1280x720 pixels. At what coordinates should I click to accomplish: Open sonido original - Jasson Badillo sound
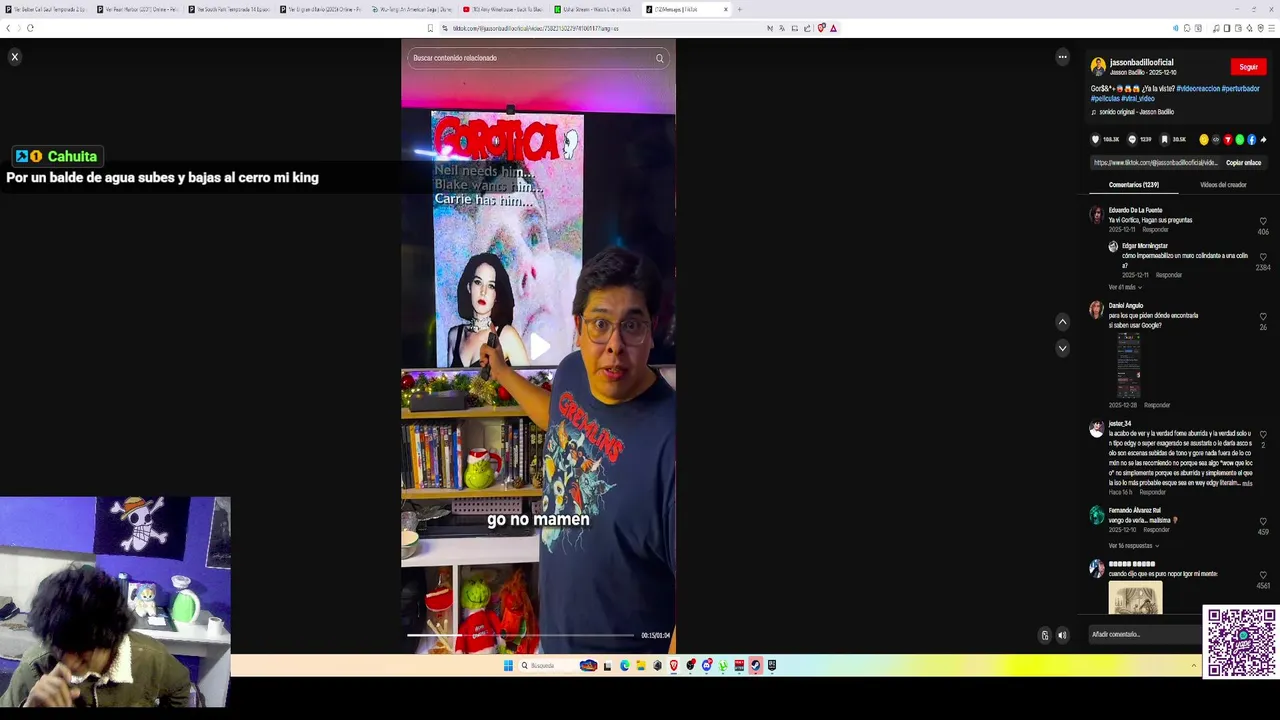[x=1136, y=112]
